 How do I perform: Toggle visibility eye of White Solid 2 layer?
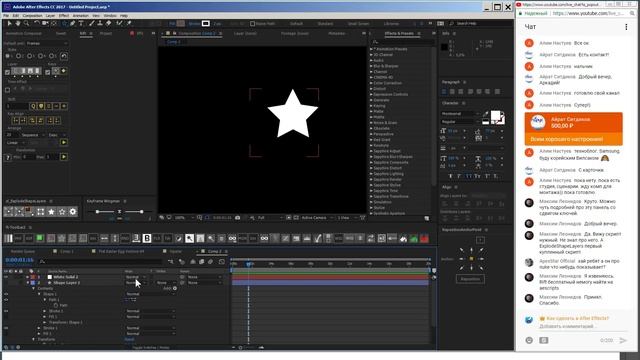(6, 277)
